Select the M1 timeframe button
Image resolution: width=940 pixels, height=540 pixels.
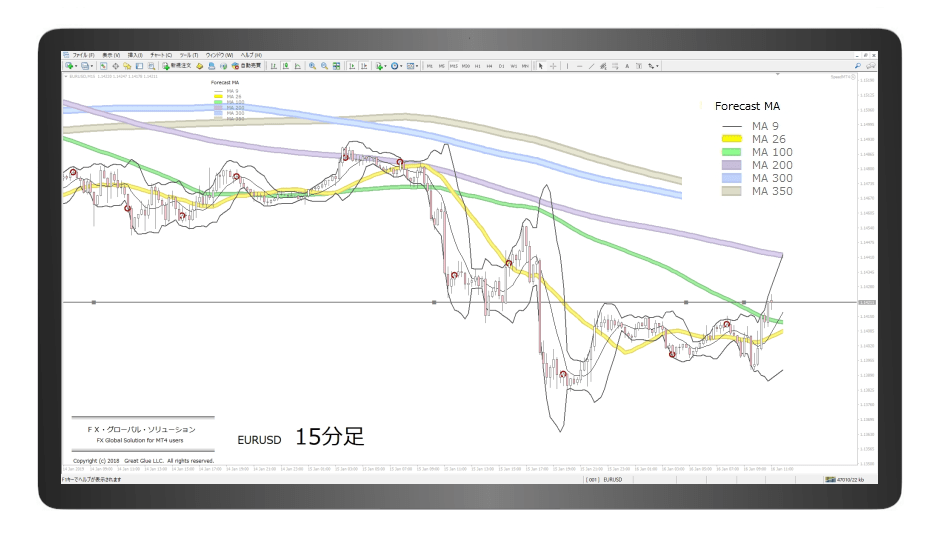(429, 66)
